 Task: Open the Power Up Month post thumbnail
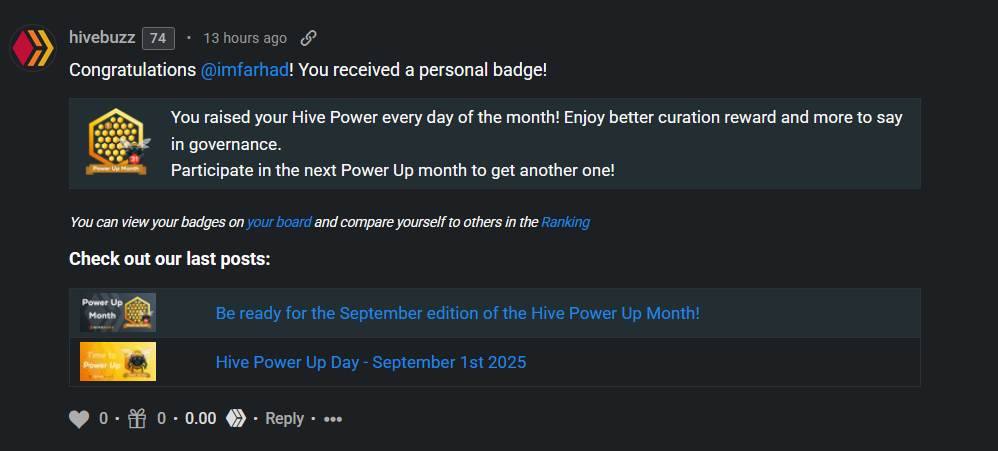pos(118,312)
